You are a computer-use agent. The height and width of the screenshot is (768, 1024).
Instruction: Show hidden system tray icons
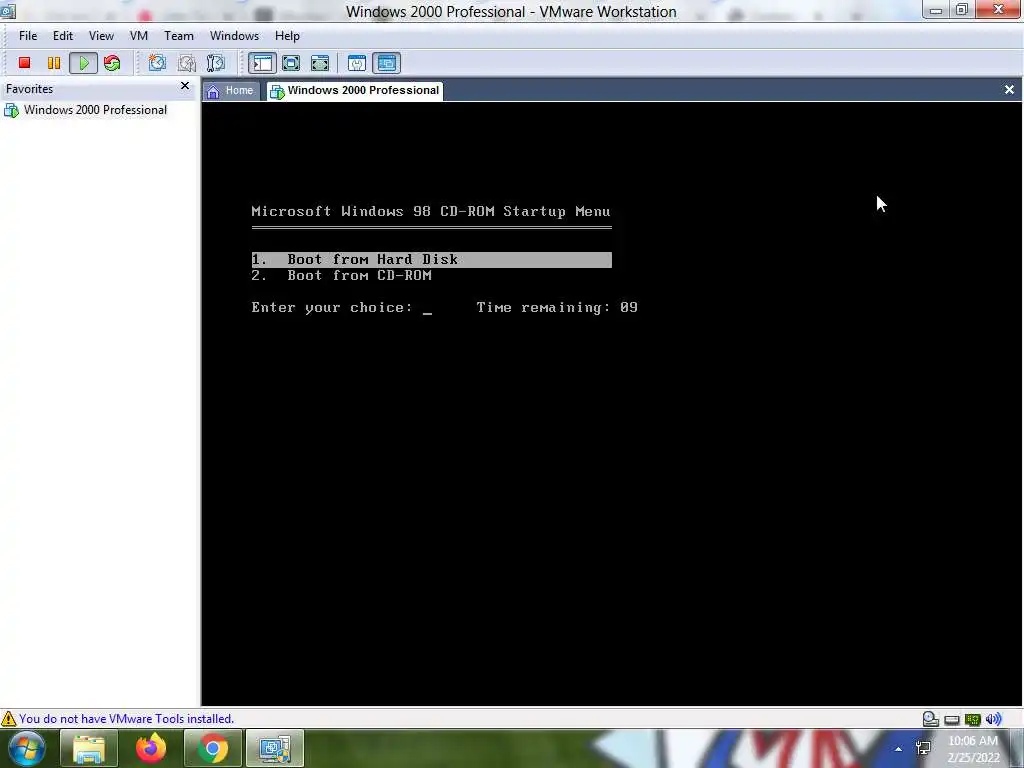tap(899, 749)
